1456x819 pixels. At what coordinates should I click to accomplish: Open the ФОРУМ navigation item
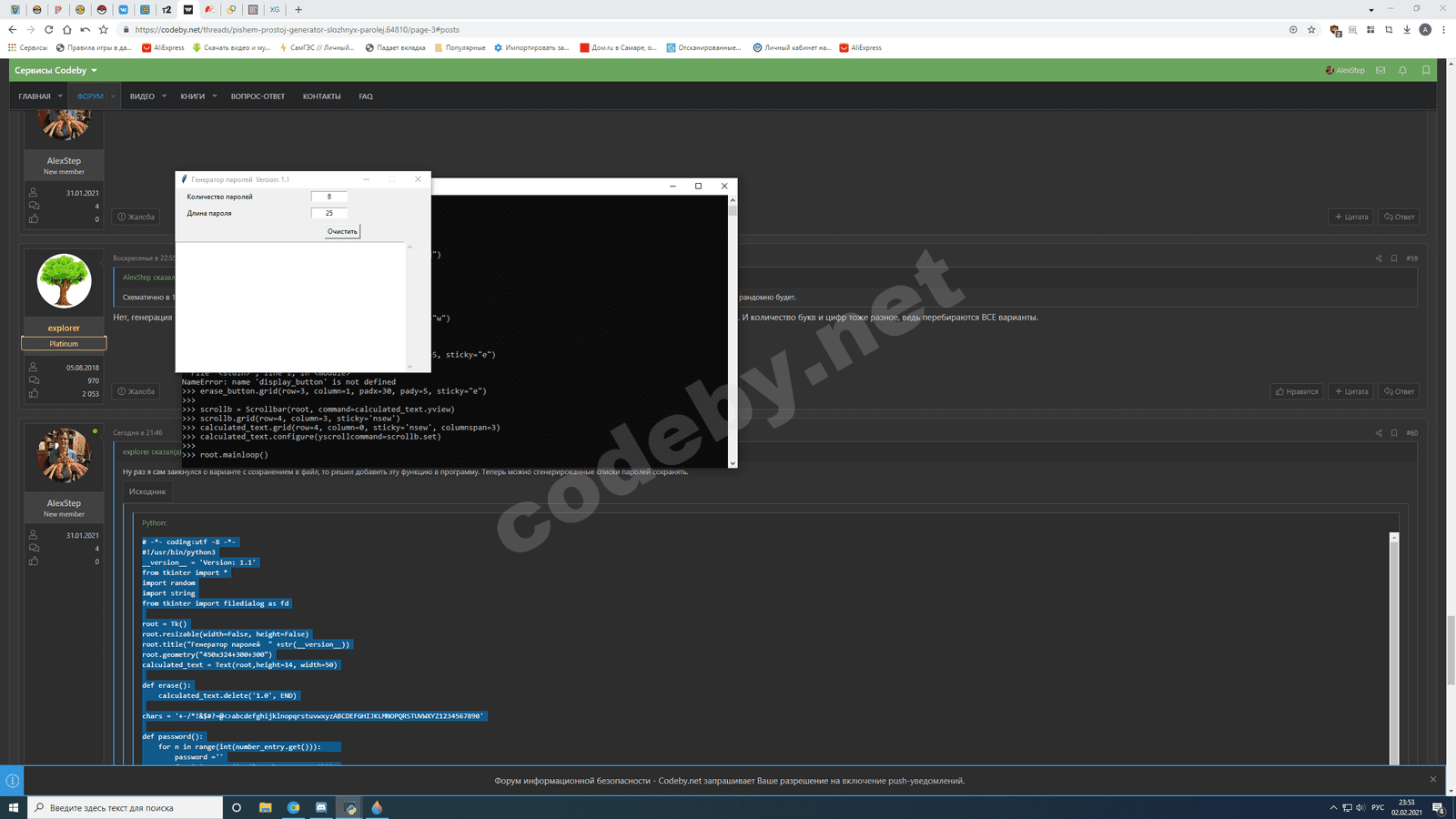tap(90, 96)
